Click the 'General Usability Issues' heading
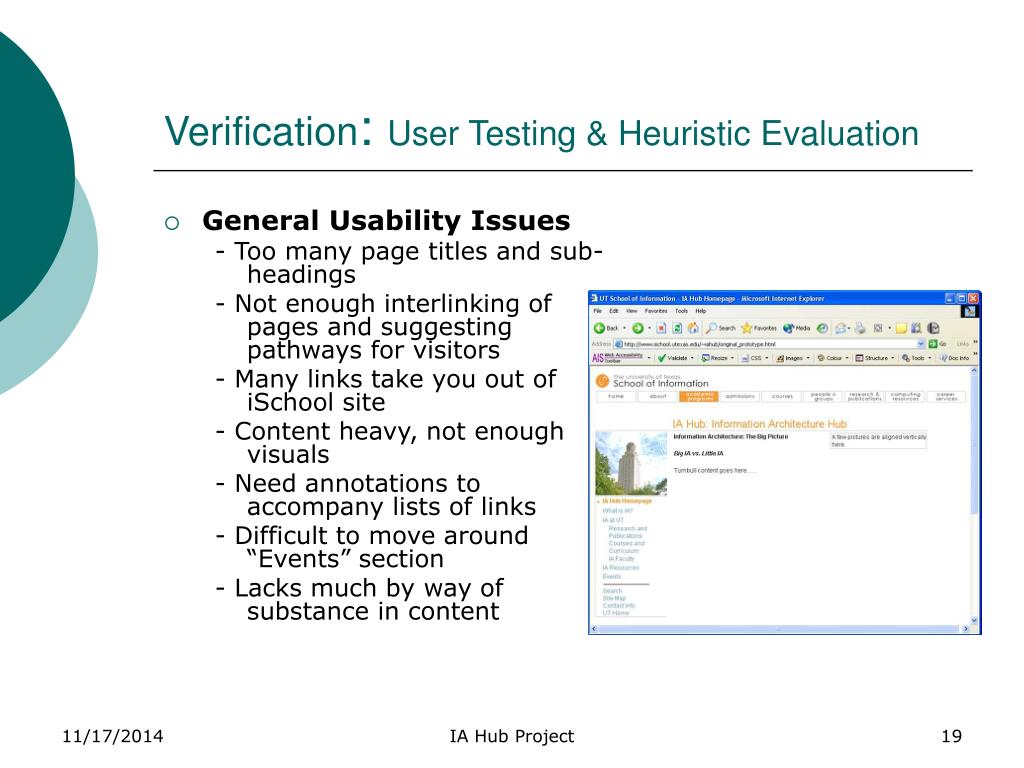The image size is (1024, 768). 386,221
